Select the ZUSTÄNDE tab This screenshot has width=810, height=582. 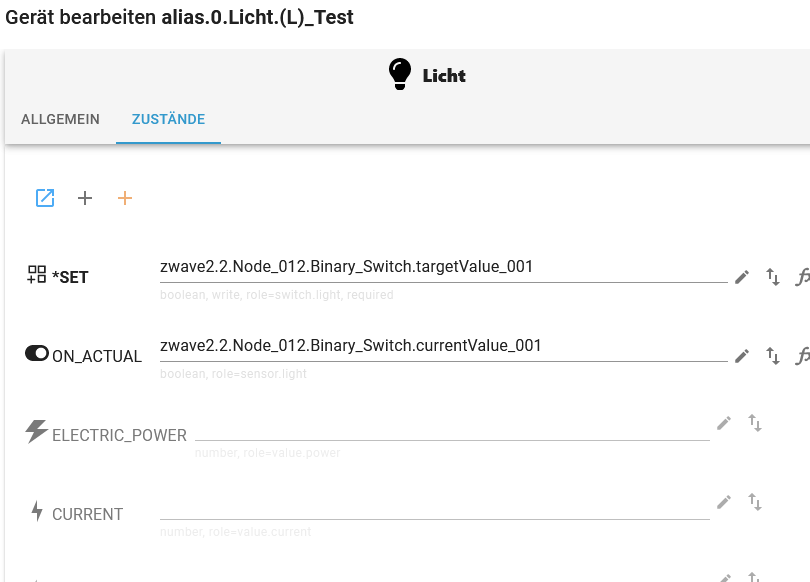[x=168, y=119]
